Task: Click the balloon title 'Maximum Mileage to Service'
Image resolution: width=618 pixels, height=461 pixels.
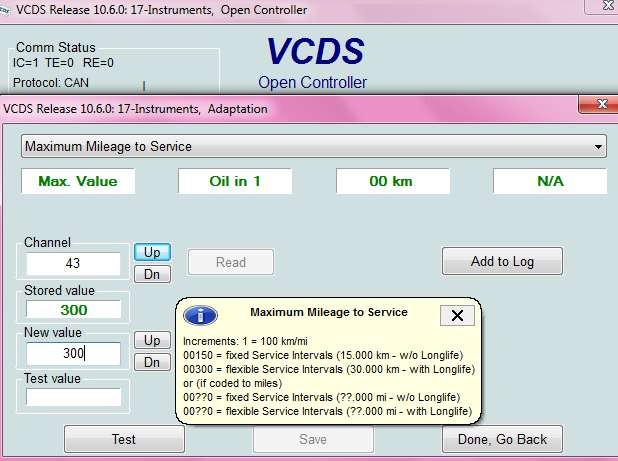Action: pos(329,312)
